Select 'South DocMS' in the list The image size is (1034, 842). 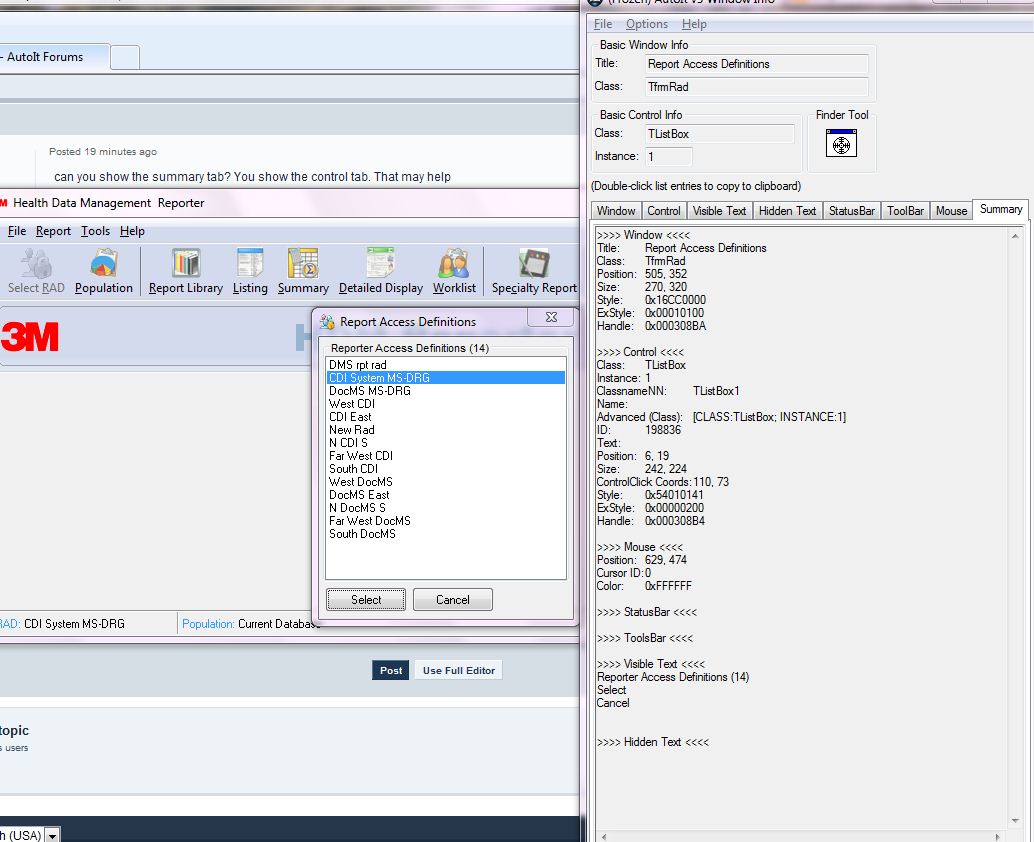click(446, 534)
